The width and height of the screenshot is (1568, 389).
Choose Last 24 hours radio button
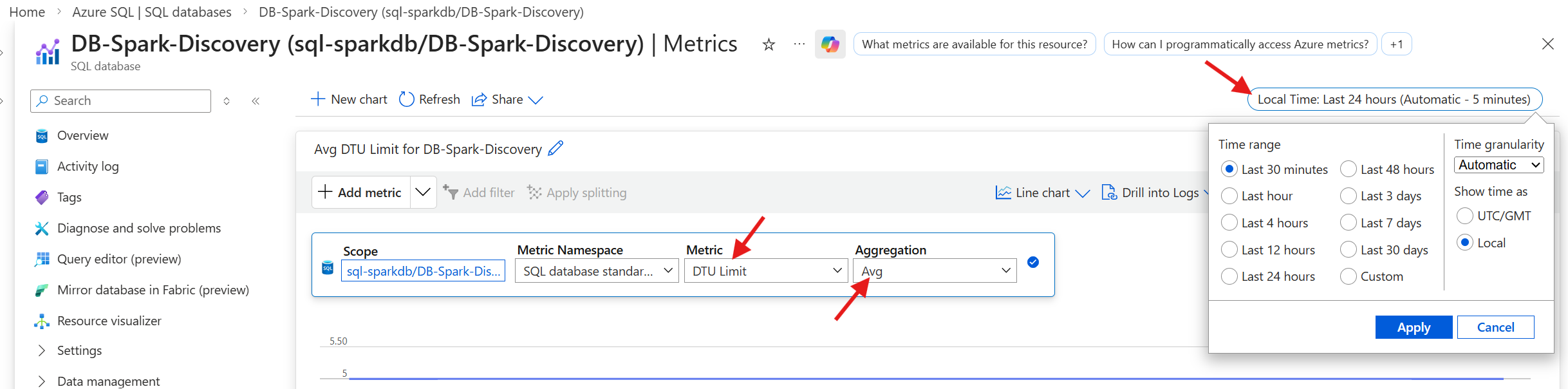(x=1229, y=276)
